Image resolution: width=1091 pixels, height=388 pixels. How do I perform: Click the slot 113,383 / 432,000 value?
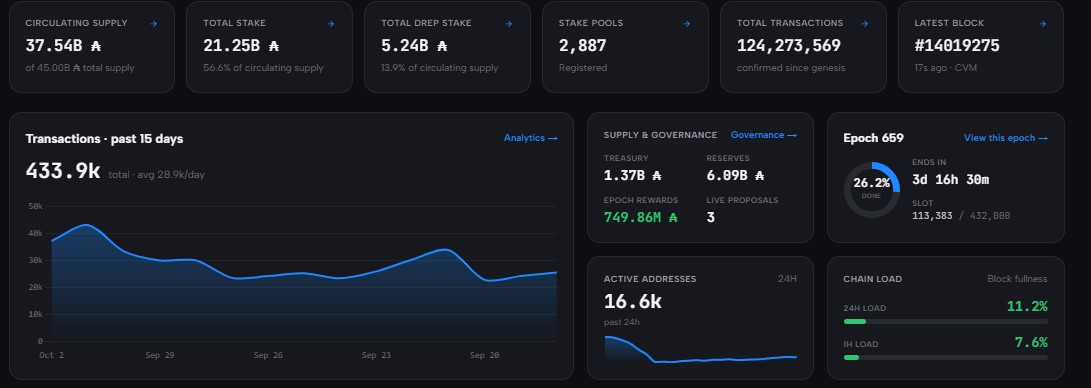961,216
